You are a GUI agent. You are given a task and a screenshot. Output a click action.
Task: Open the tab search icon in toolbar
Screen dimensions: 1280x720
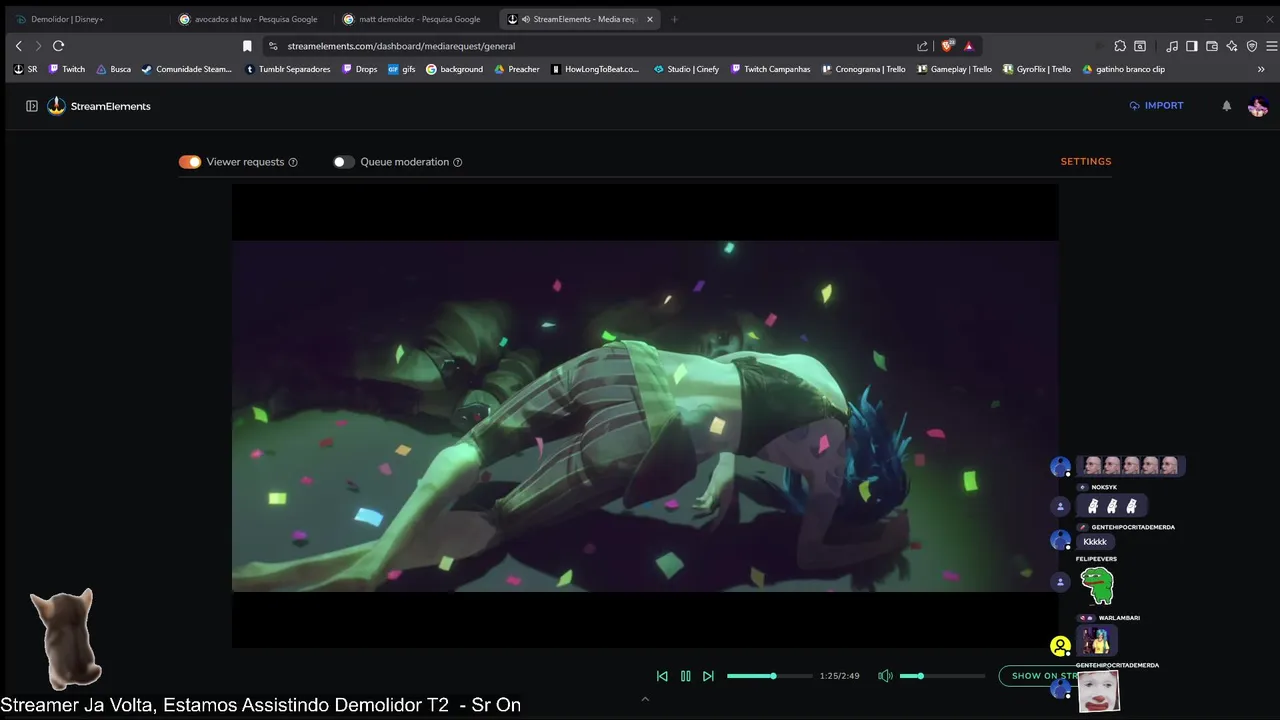point(1140,46)
